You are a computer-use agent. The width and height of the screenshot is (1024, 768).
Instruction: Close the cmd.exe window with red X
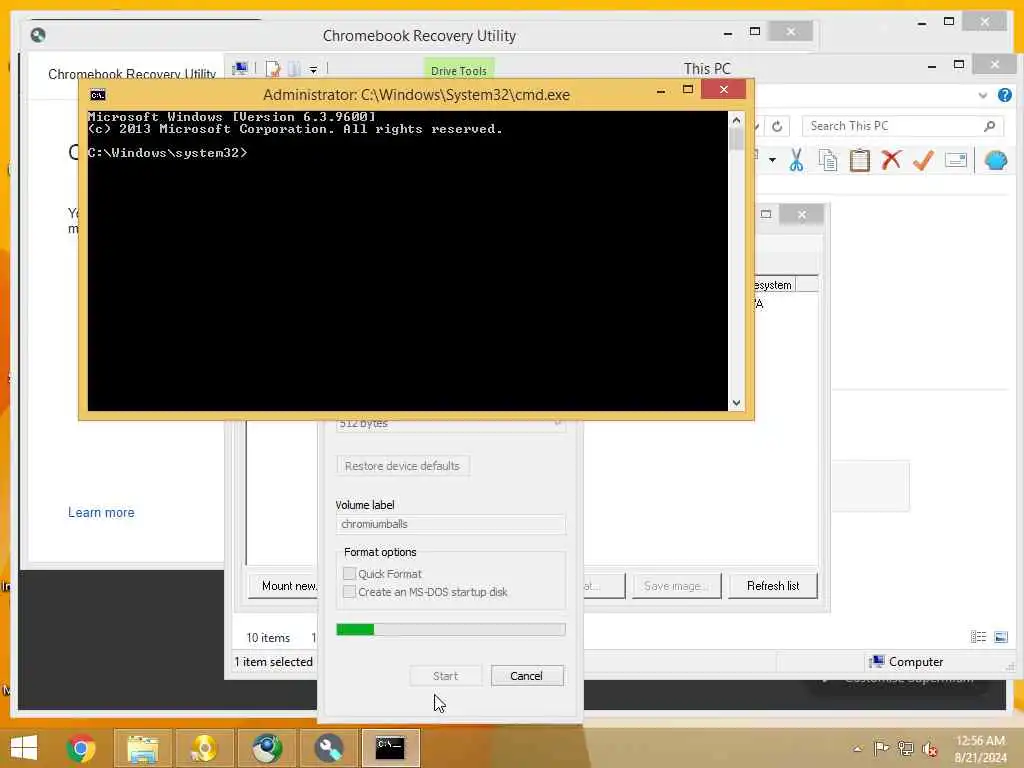724,89
